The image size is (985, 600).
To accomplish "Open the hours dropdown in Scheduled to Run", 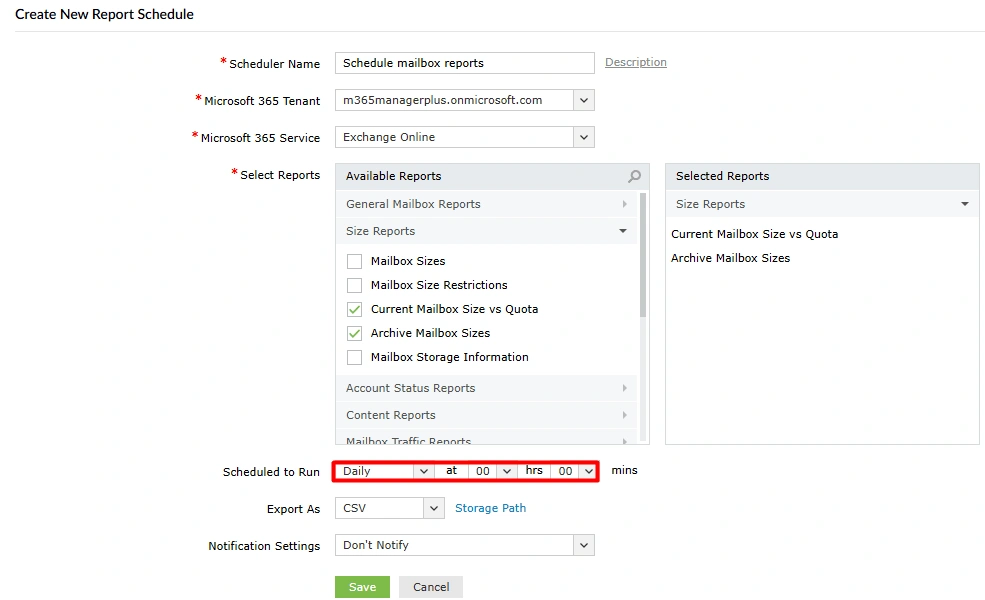I will [508, 471].
